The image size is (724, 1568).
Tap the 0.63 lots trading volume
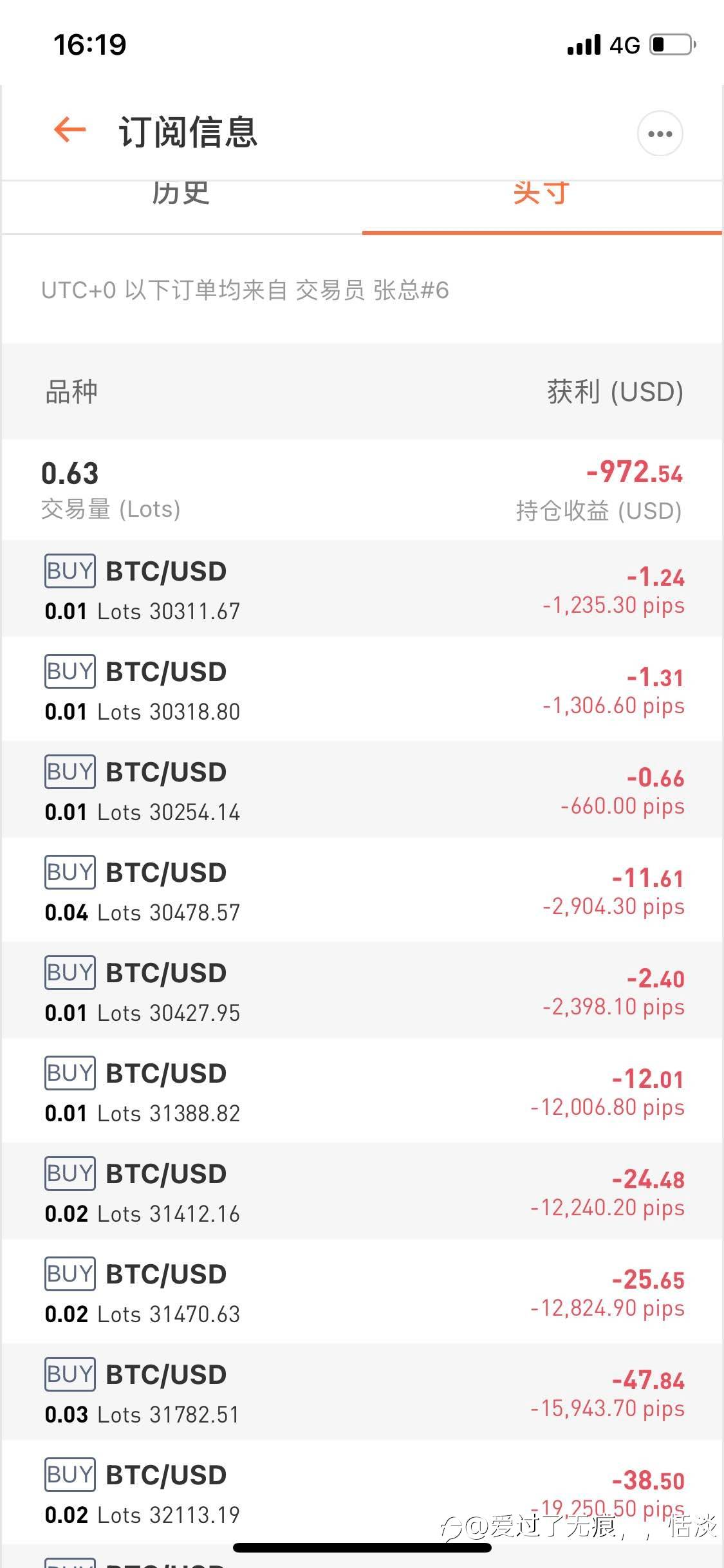coord(70,474)
